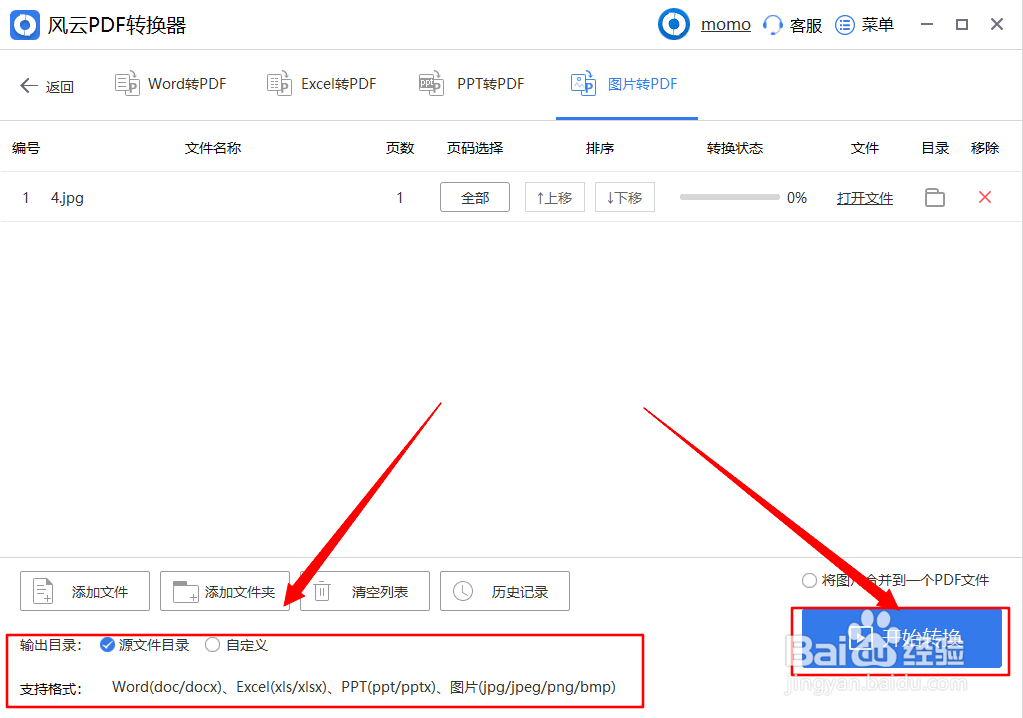The height and width of the screenshot is (718, 1023).
Task: Open the 全部 page selection for 4.jpg
Action: point(474,197)
